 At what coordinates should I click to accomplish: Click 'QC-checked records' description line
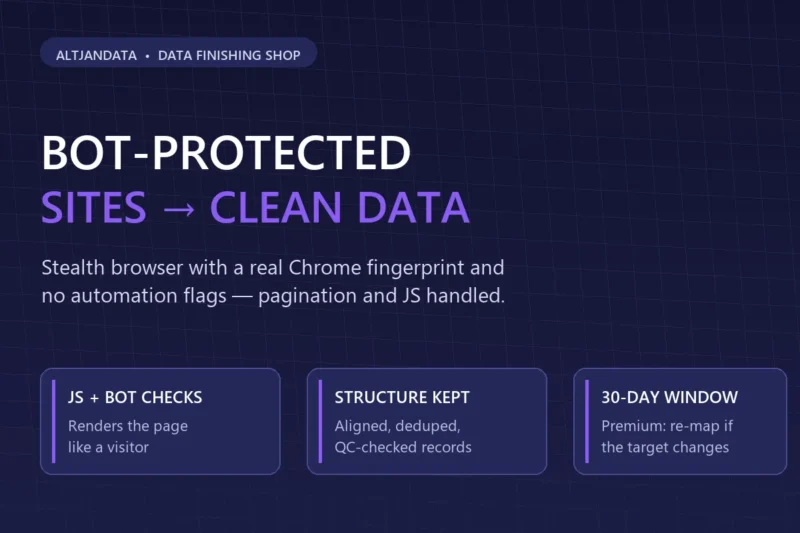[403, 447]
